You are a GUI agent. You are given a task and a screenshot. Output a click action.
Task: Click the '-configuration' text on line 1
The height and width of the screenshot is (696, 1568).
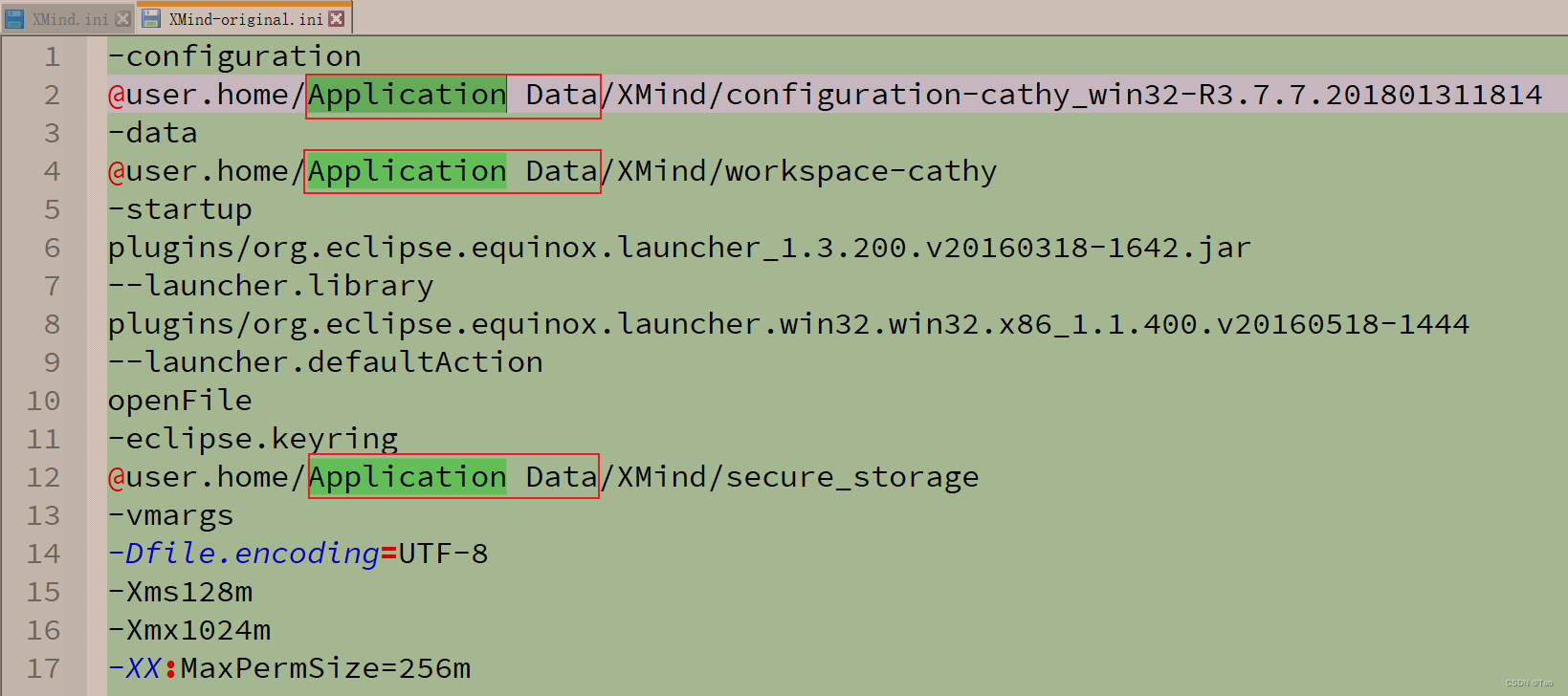point(233,55)
